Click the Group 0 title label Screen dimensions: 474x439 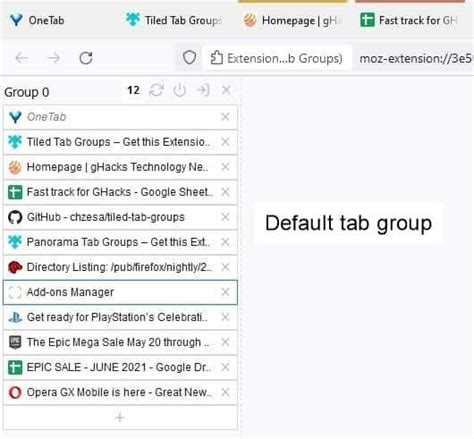point(27,92)
